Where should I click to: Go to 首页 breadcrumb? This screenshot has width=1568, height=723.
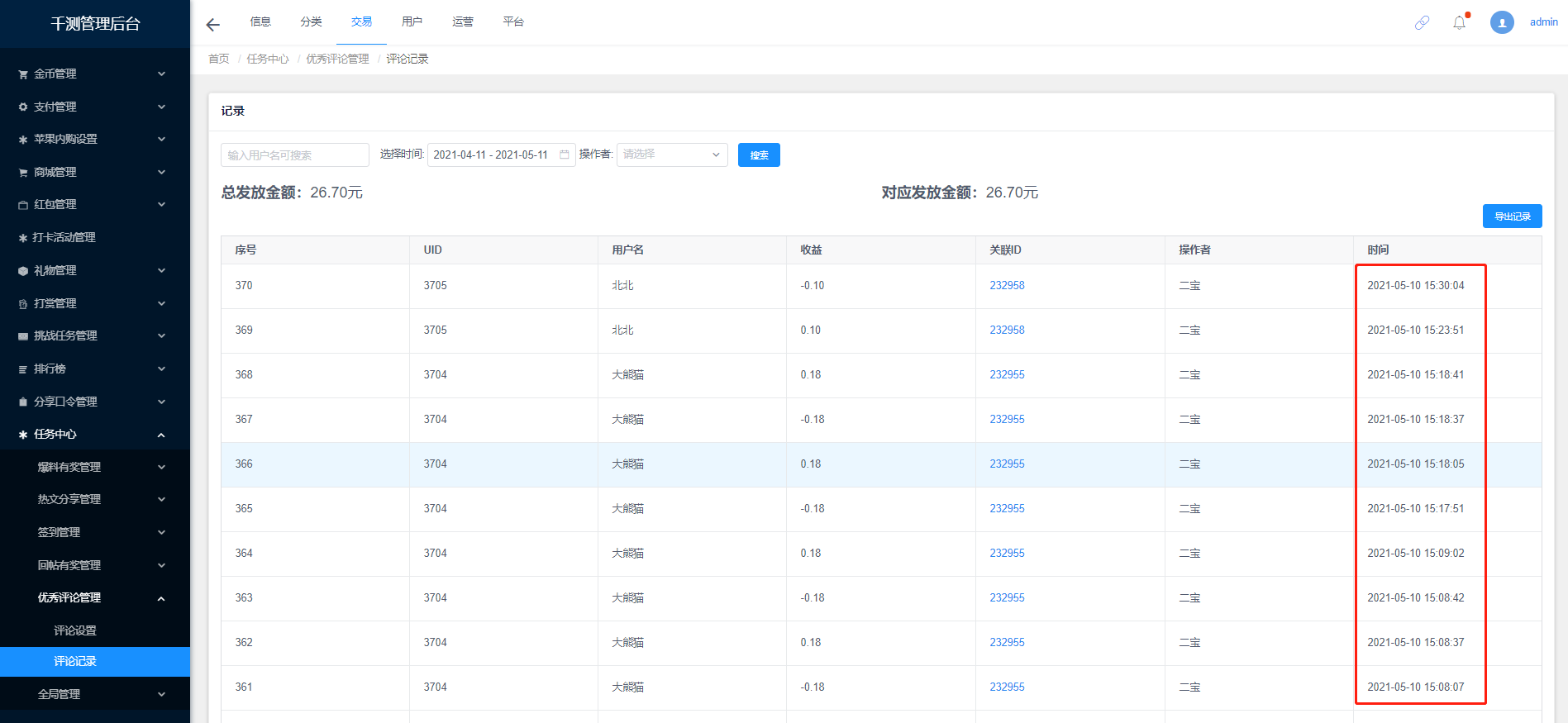pos(218,59)
